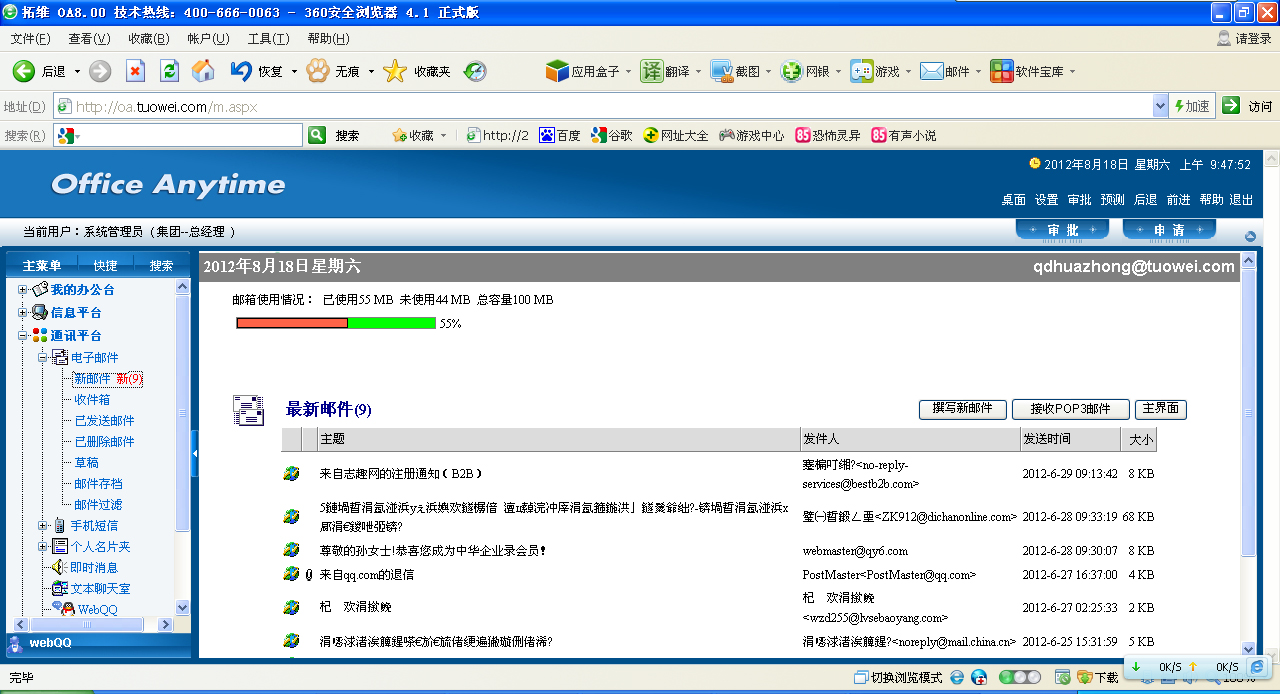Click the Refresh page icon
1280x694 pixels.
point(169,71)
